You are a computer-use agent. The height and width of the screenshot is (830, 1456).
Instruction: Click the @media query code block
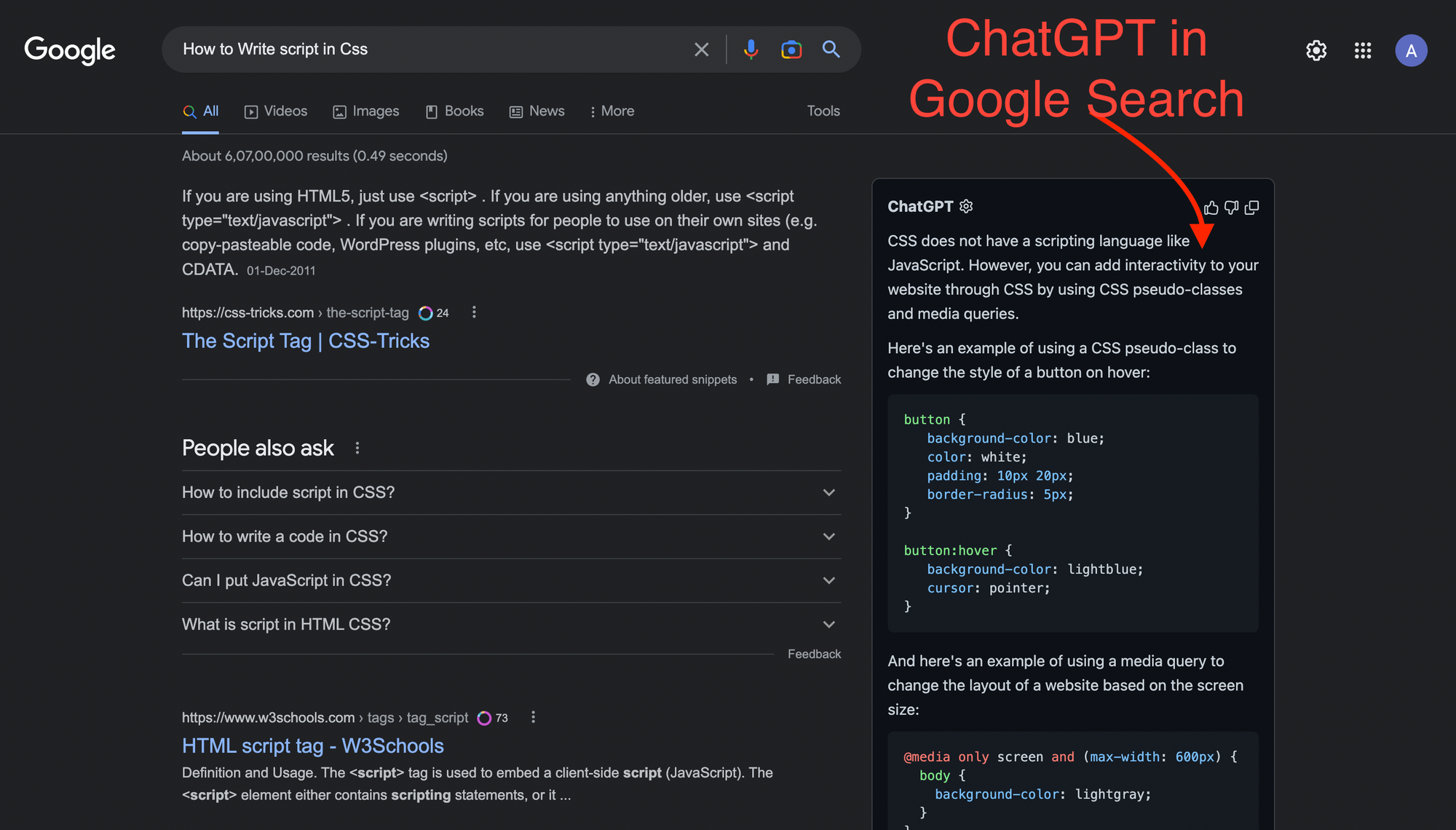pyautogui.click(x=1073, y=781)
